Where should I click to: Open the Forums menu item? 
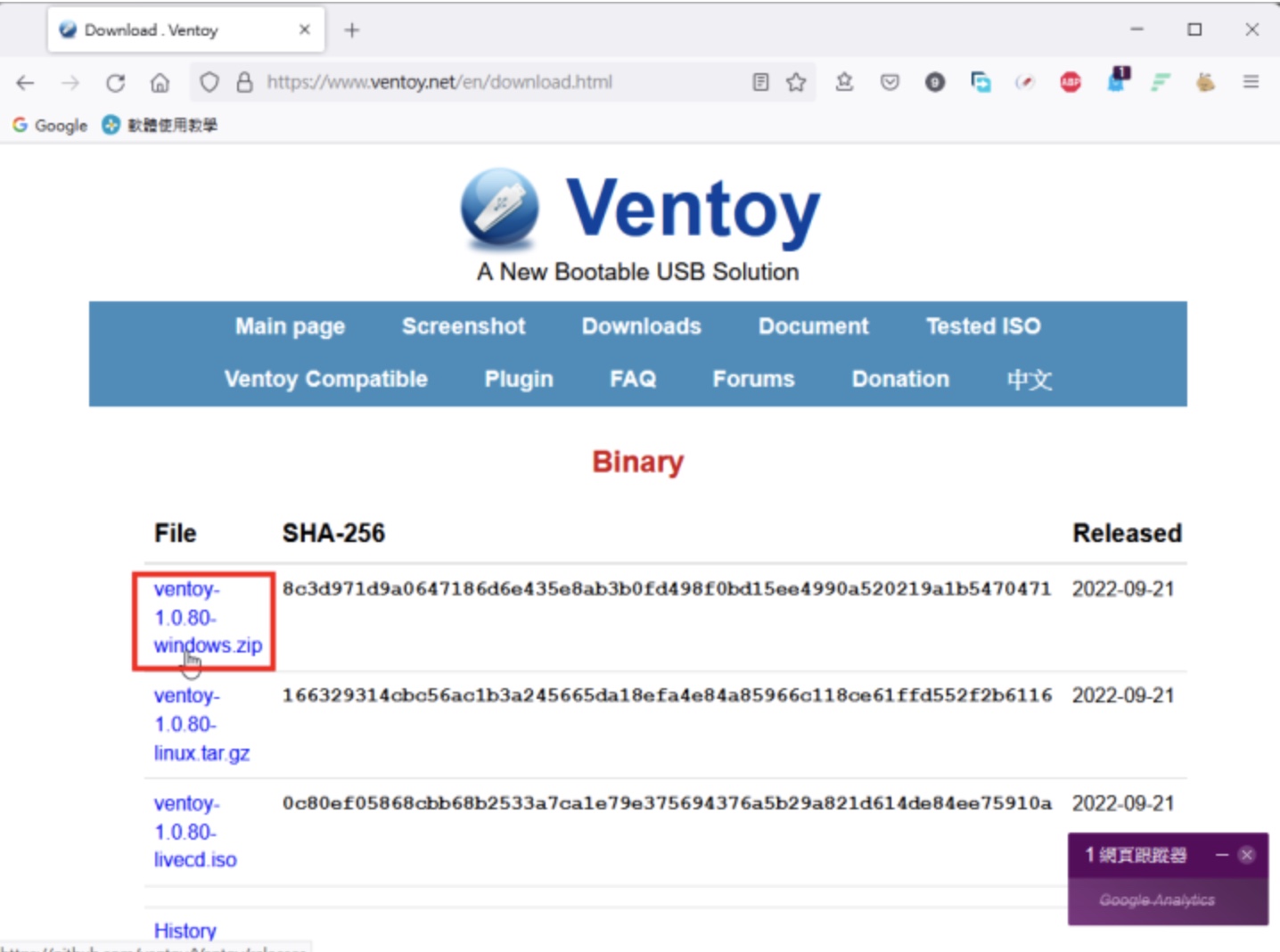point(753,379)
